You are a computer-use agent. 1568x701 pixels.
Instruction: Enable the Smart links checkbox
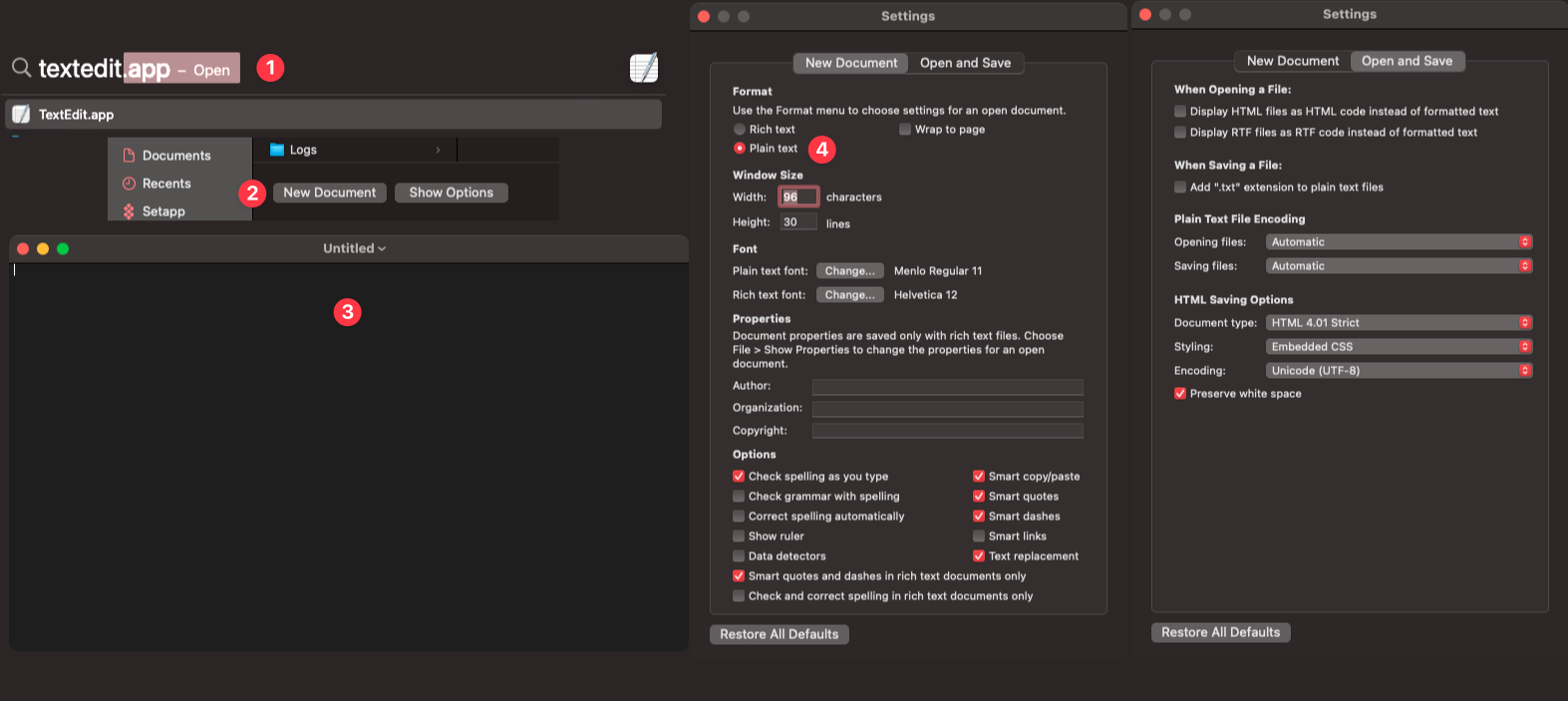coord(979,536)
